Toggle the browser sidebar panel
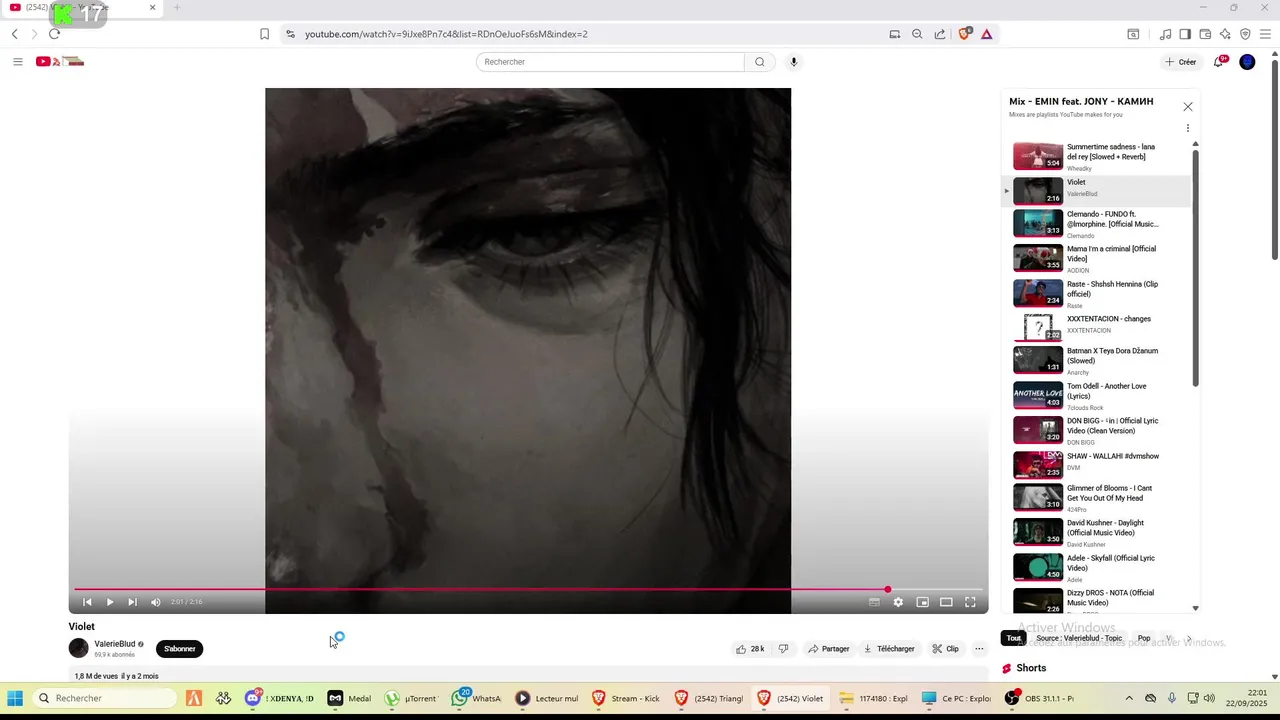 coord(1185,34)
